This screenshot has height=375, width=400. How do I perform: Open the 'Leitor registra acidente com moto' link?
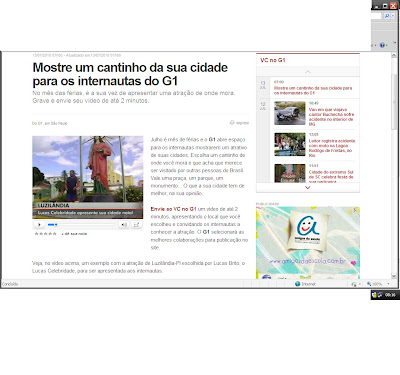[x=332, y=148]
